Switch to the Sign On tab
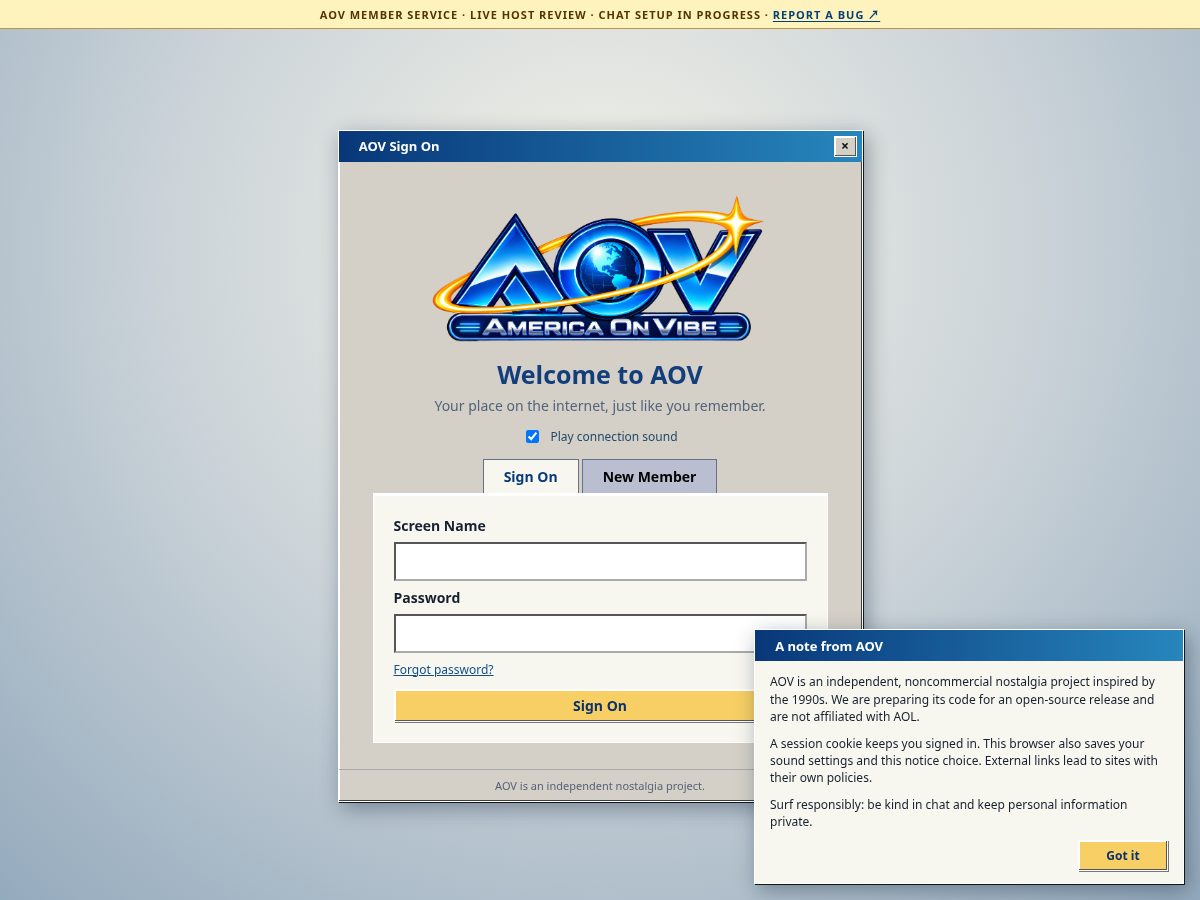Viewport: 1200px width, 900px height. pyautogui.click(x=530, y=476)
